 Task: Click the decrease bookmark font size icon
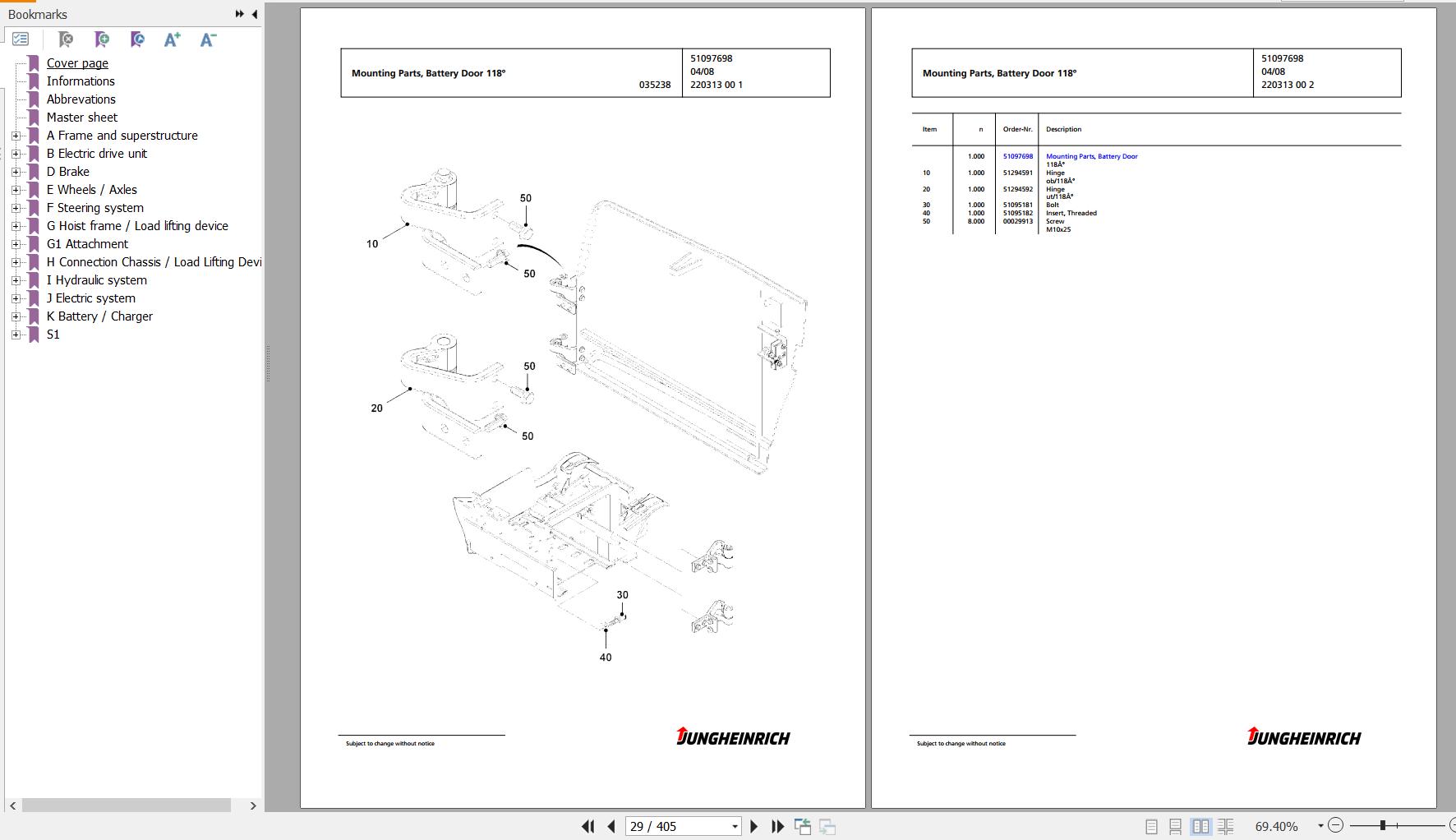click(x=208, y=39)
